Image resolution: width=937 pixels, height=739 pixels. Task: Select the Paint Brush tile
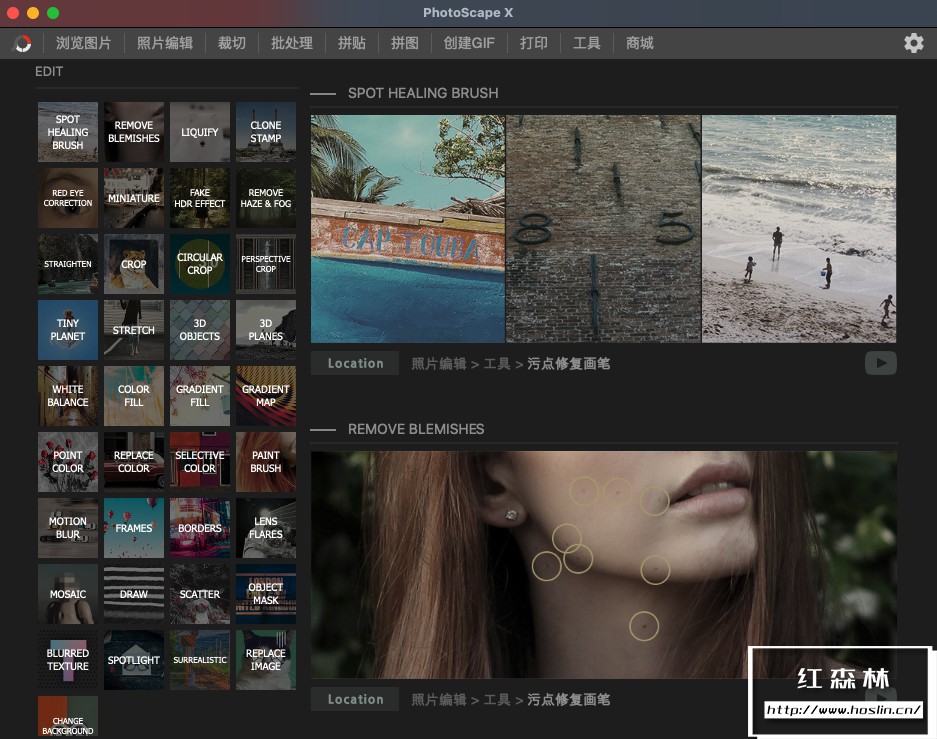pyautogui.click(x=266, y=462)
